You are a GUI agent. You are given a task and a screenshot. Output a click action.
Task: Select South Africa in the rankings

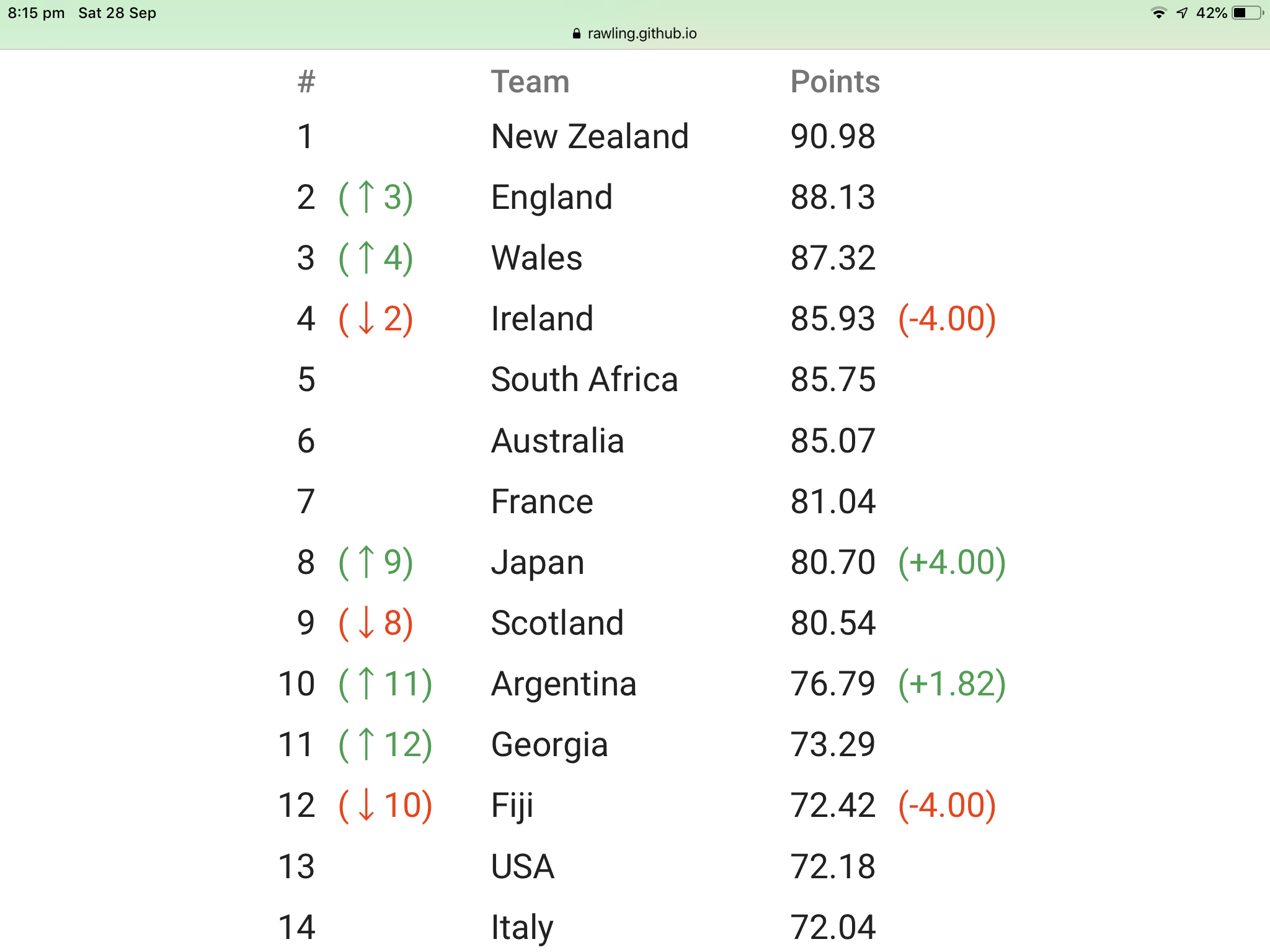tap(584, 379)
